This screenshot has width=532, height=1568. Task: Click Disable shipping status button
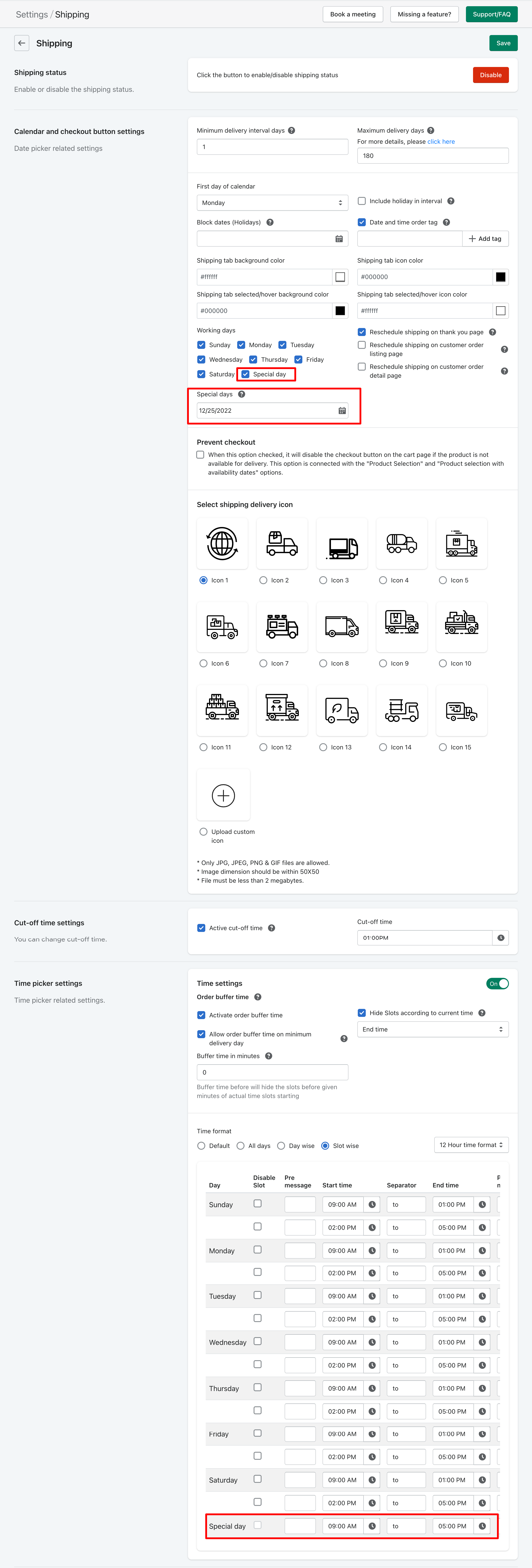tap(491, 75)
